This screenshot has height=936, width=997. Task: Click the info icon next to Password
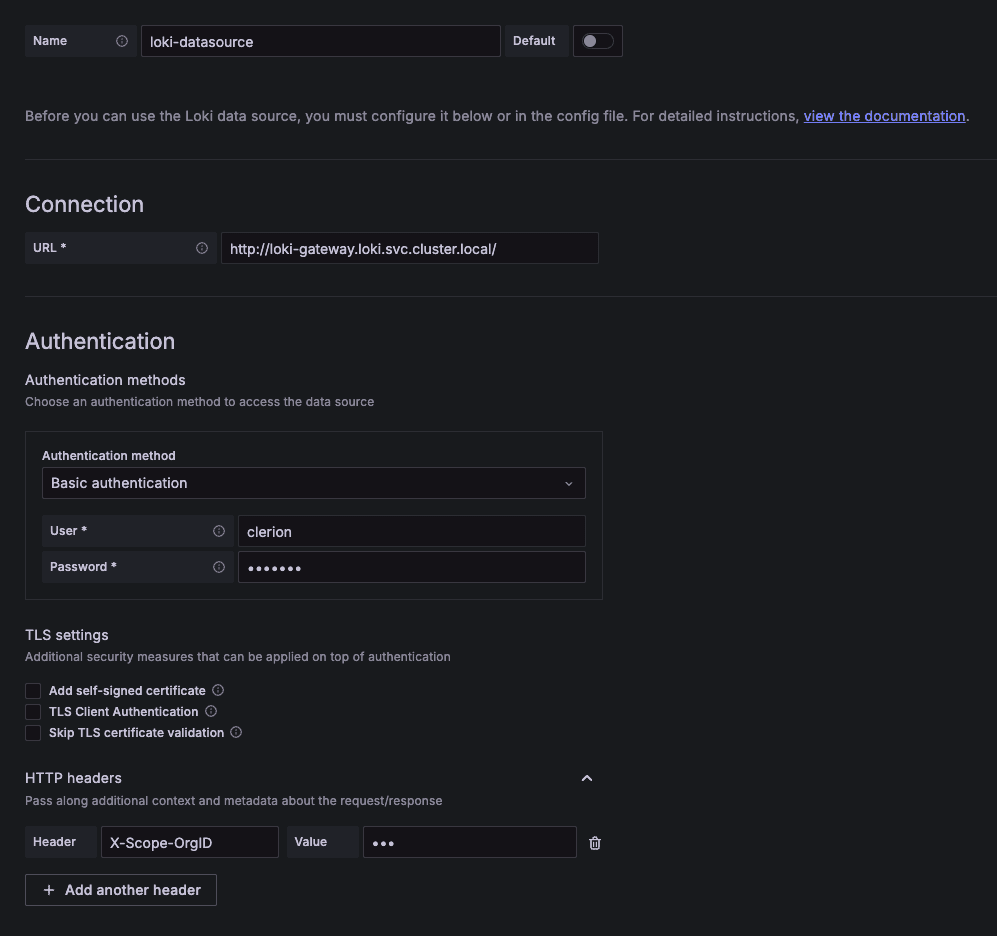pos(219,567)
